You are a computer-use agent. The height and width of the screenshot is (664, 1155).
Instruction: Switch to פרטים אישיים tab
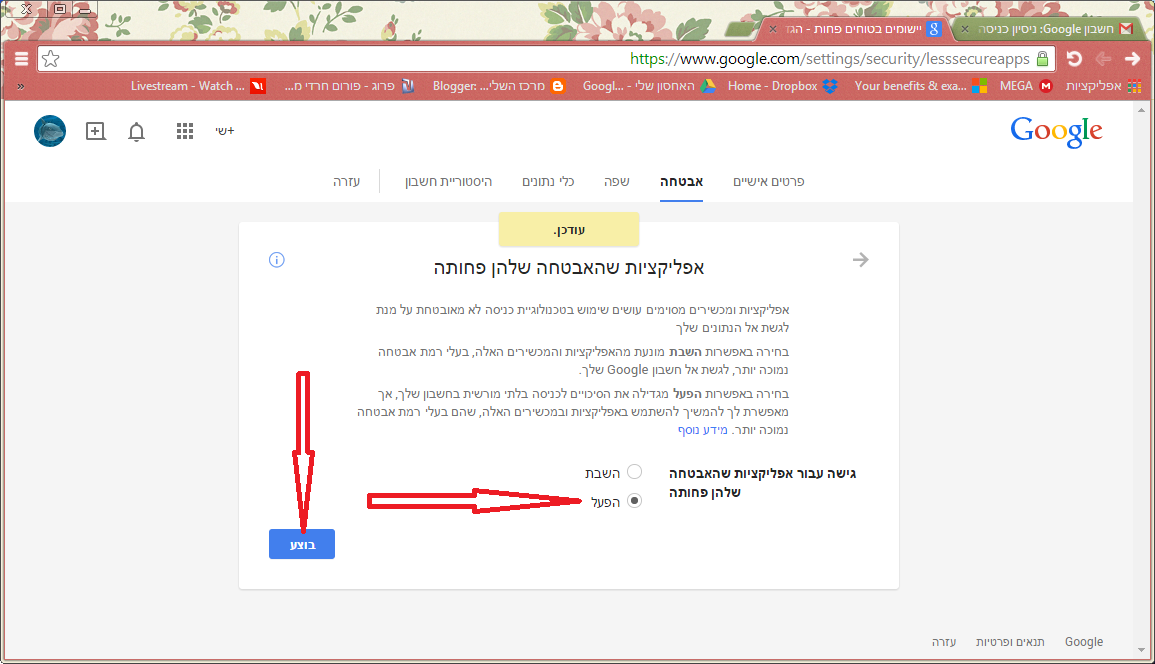click(768, 181)
